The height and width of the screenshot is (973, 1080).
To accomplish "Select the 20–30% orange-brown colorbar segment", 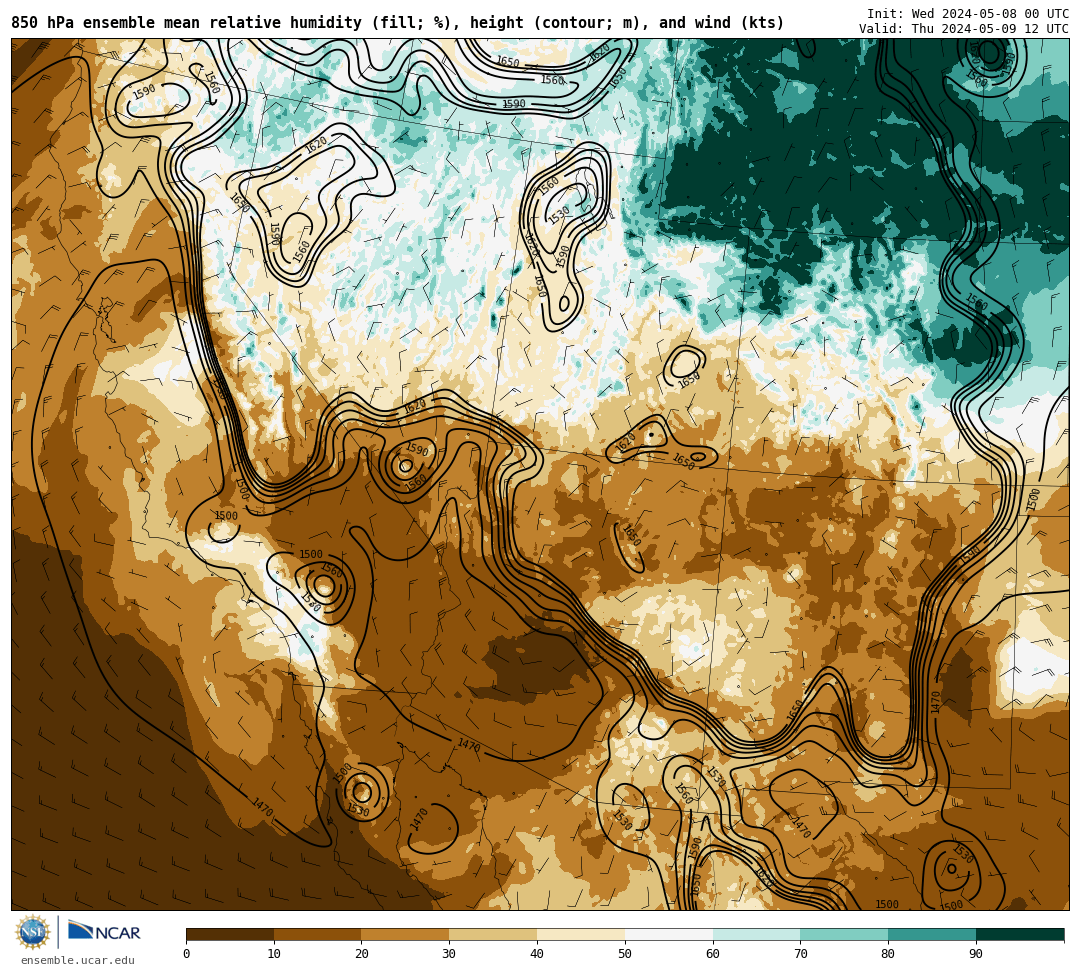I will (406, 934).
